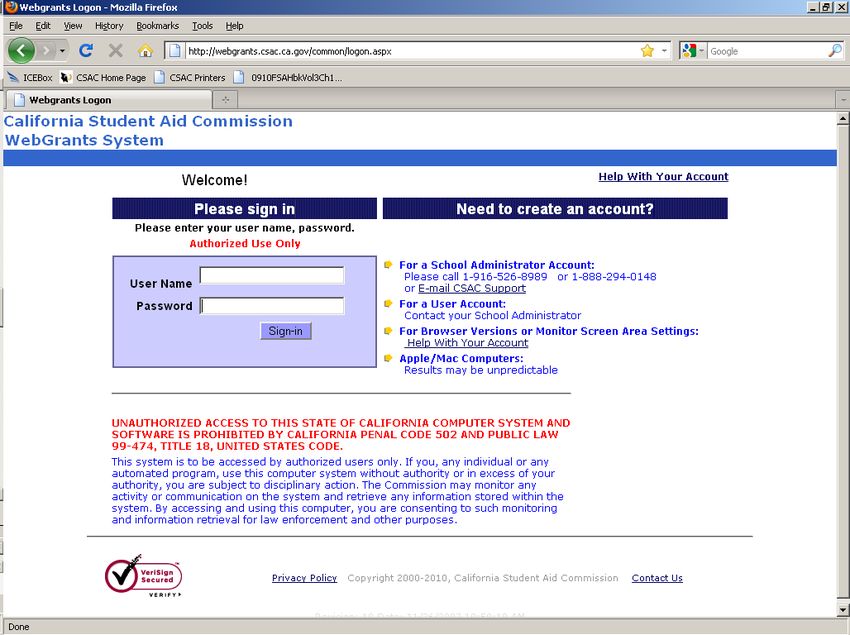Close the Firefox window

[x=841, y=8]
